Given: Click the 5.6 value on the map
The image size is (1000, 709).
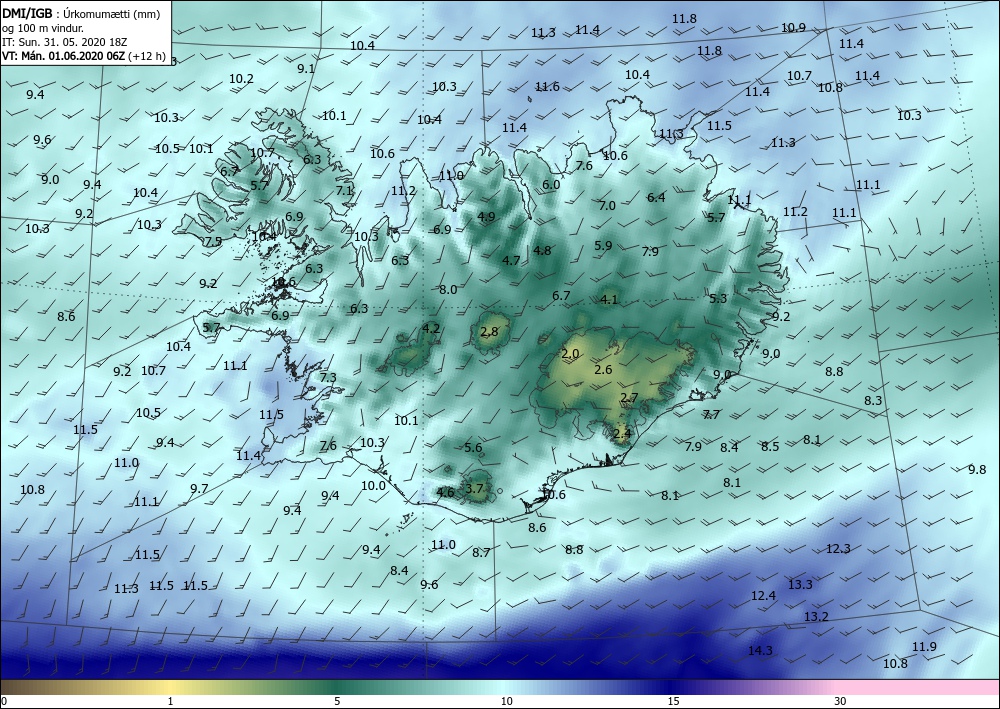Looking at the screenshot, I should coord(473,448).
